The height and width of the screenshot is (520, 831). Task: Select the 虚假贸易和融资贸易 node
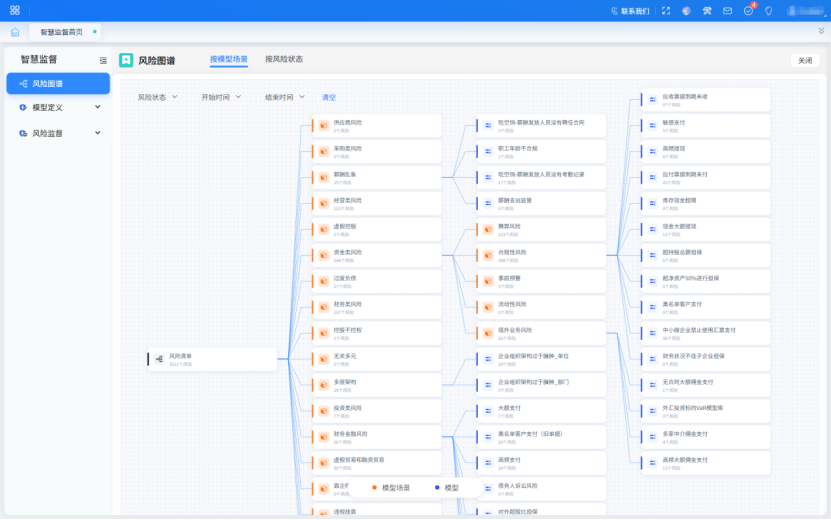pyautogui.click(x=377, y=463)
